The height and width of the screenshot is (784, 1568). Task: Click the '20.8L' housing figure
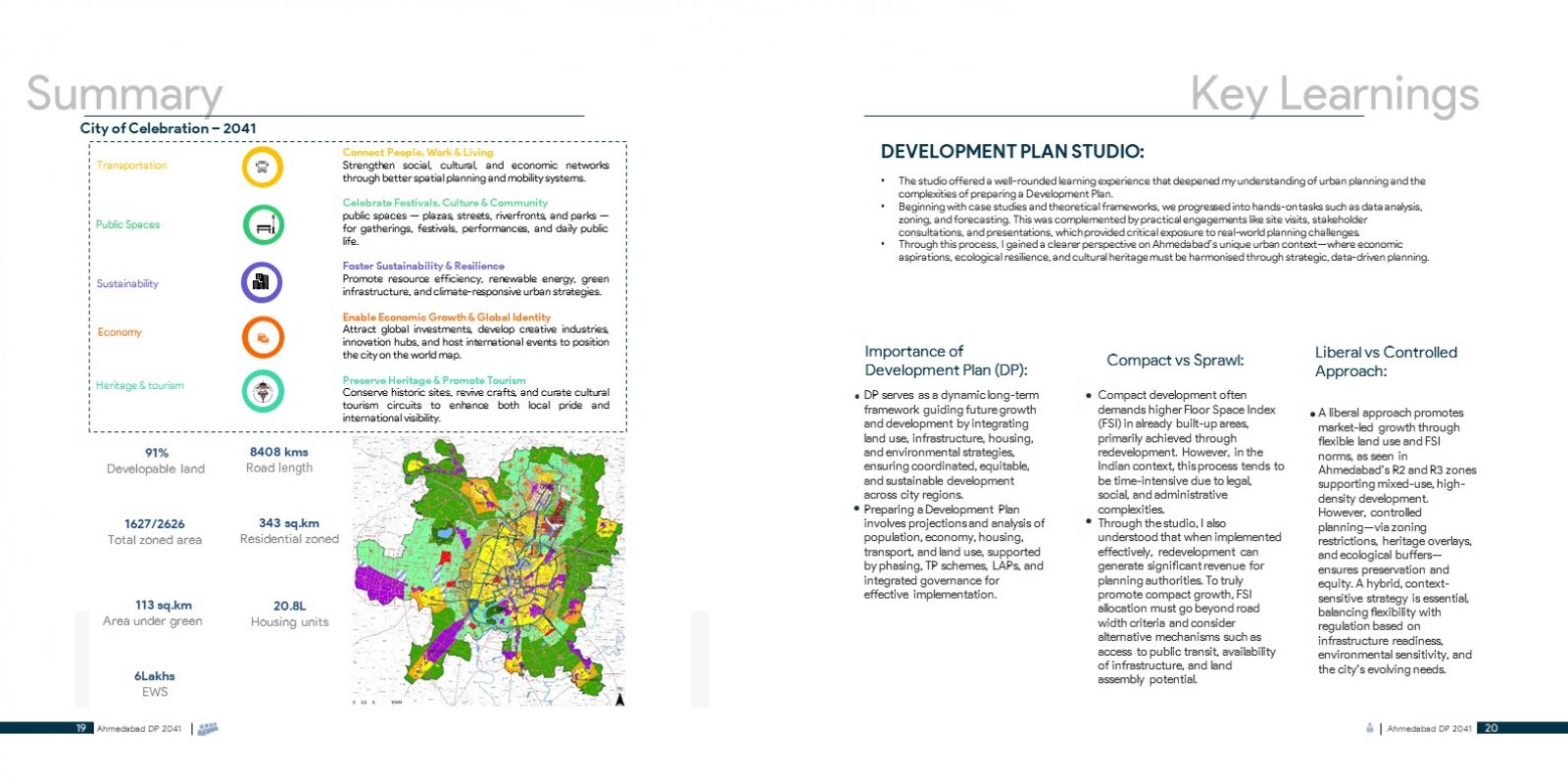coord(290,607)
